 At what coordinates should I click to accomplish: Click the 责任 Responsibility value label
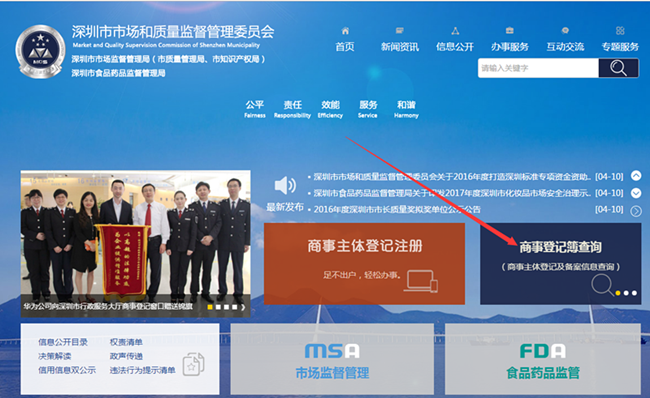(292, 109)
